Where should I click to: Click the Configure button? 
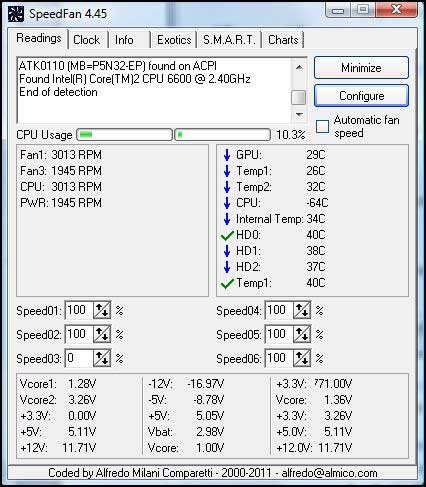pyautogui.click(x=361, y=96)
